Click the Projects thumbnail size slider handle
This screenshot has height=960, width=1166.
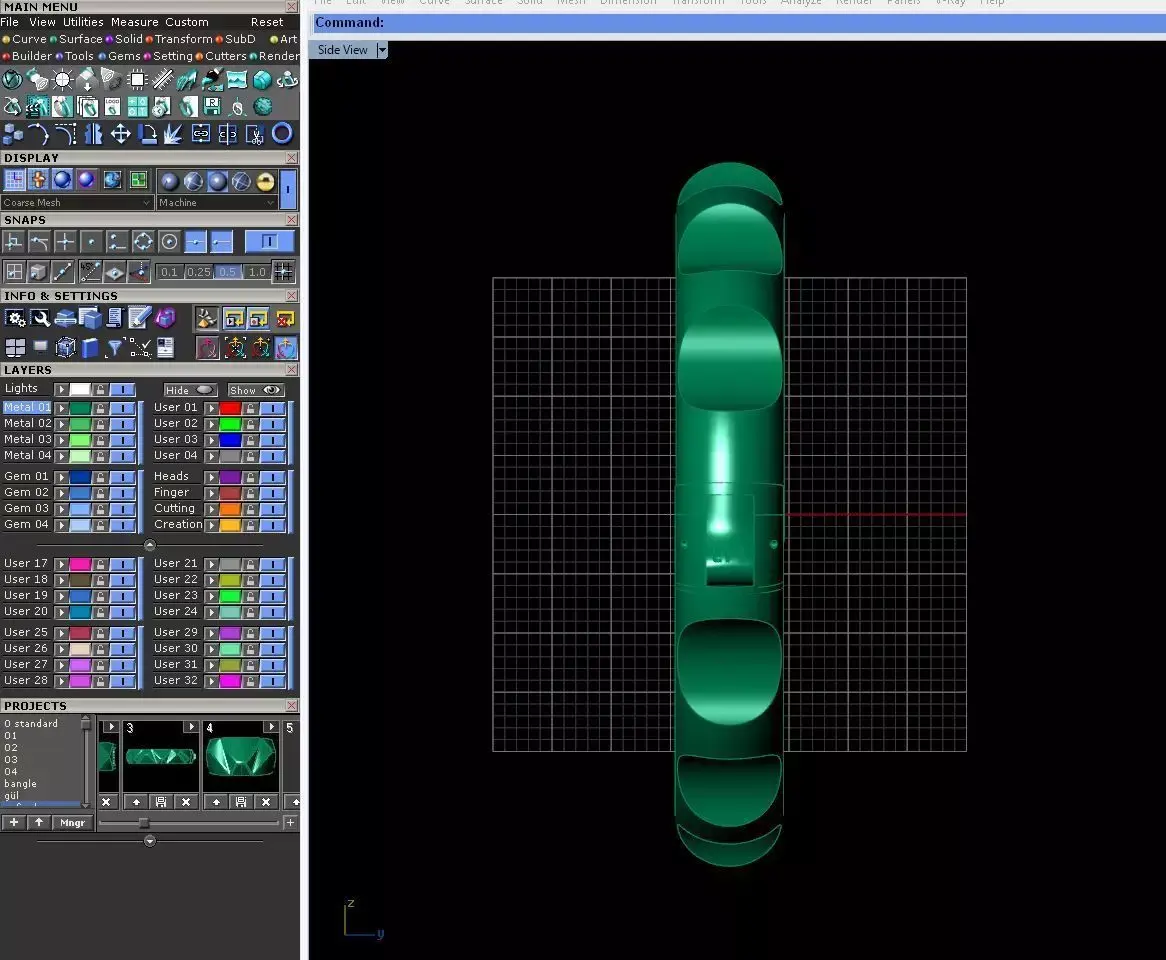pyautogui.click(x=144, y=822)
